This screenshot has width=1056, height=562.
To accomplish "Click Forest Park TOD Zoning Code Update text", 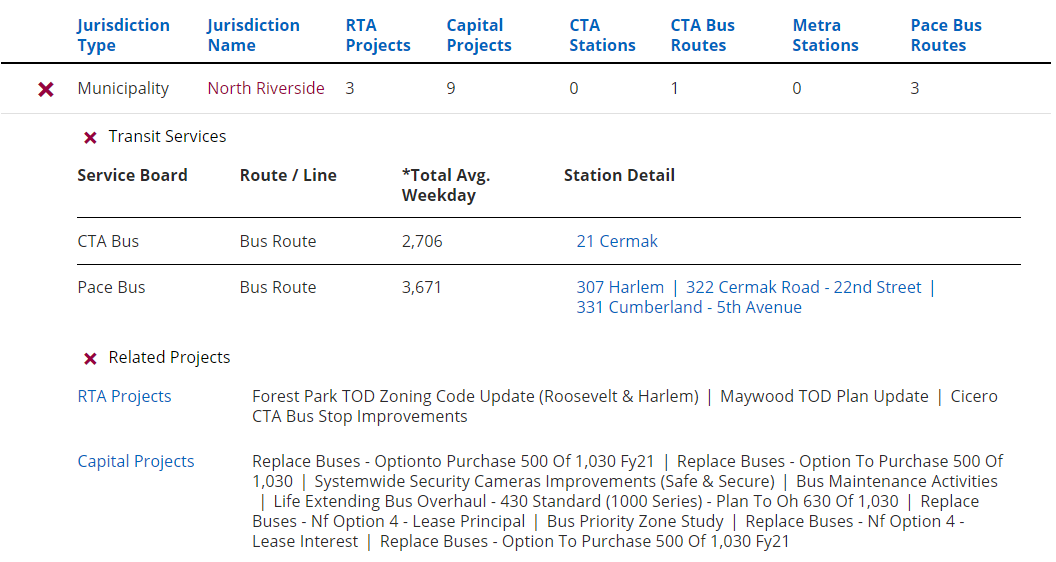I will 475,396.
